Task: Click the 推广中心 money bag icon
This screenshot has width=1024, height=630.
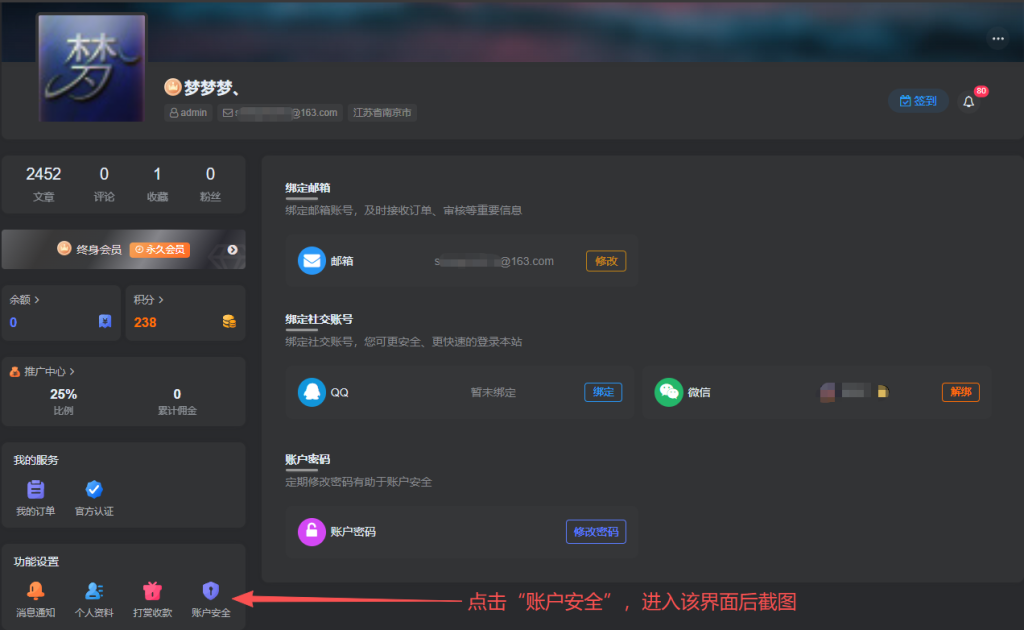Action: click(14, 371)
